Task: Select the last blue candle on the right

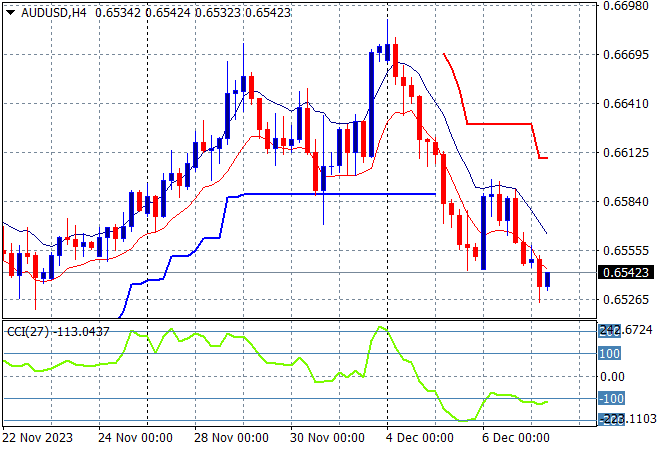Action: point(547,281)
